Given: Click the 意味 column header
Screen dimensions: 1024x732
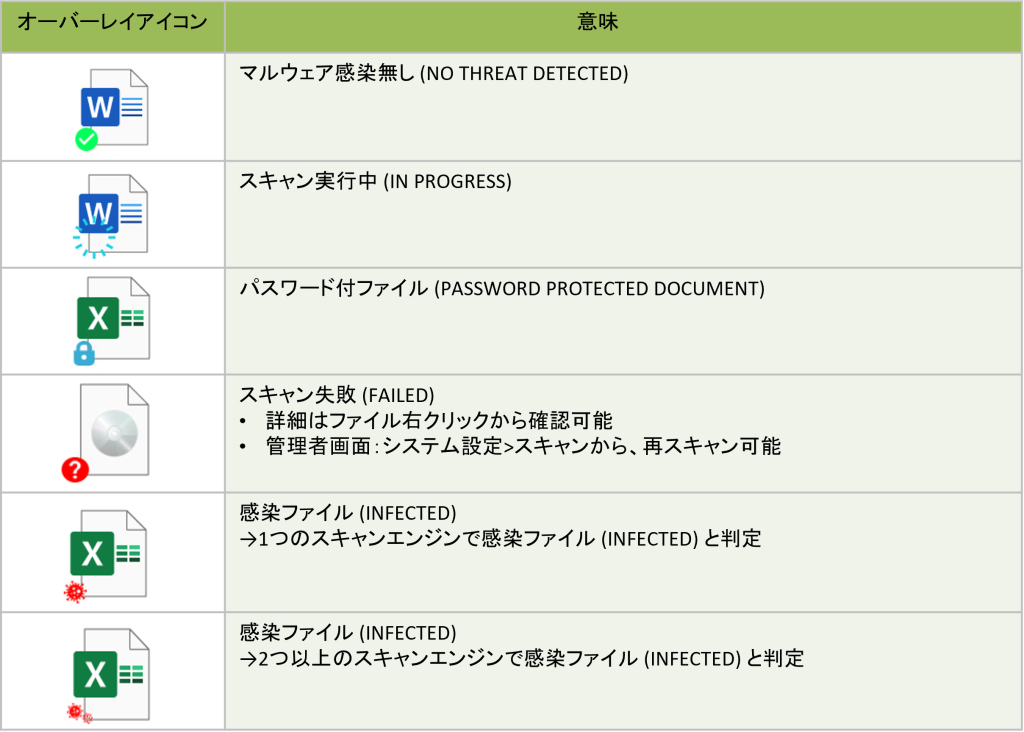Looking at the screenshot, I should coord(598,22).
